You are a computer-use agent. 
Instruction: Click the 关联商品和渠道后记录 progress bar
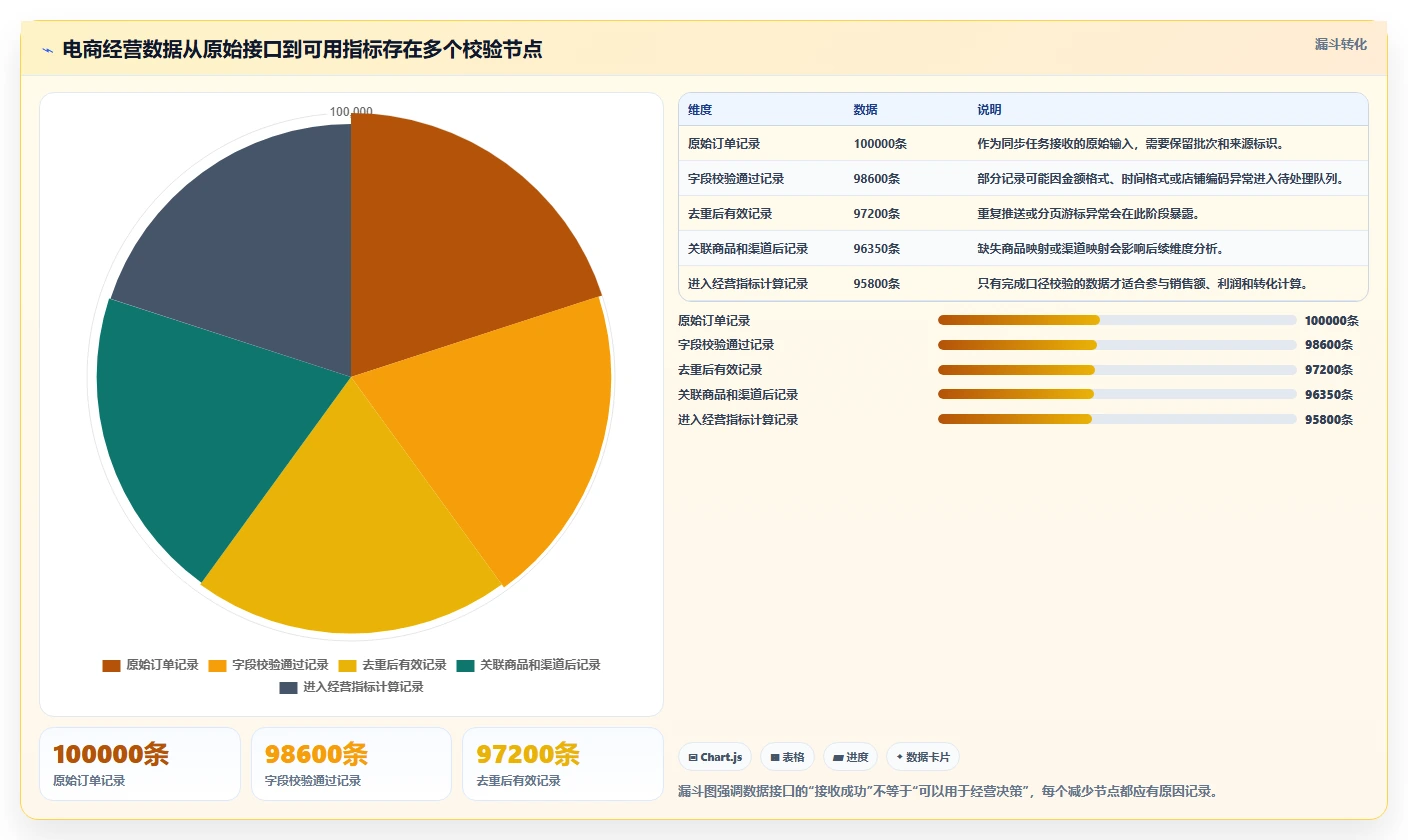click(1117, 394)
